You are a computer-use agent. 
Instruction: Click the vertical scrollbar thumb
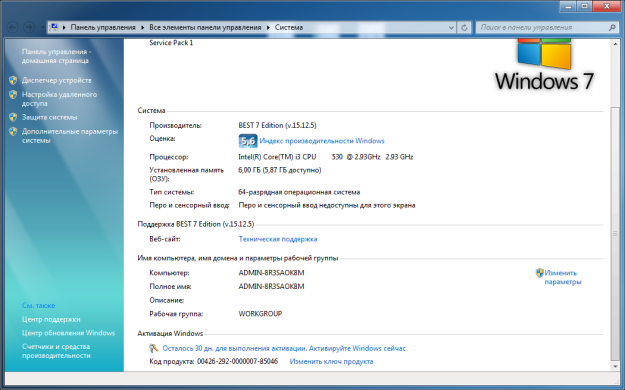point(615,234)
